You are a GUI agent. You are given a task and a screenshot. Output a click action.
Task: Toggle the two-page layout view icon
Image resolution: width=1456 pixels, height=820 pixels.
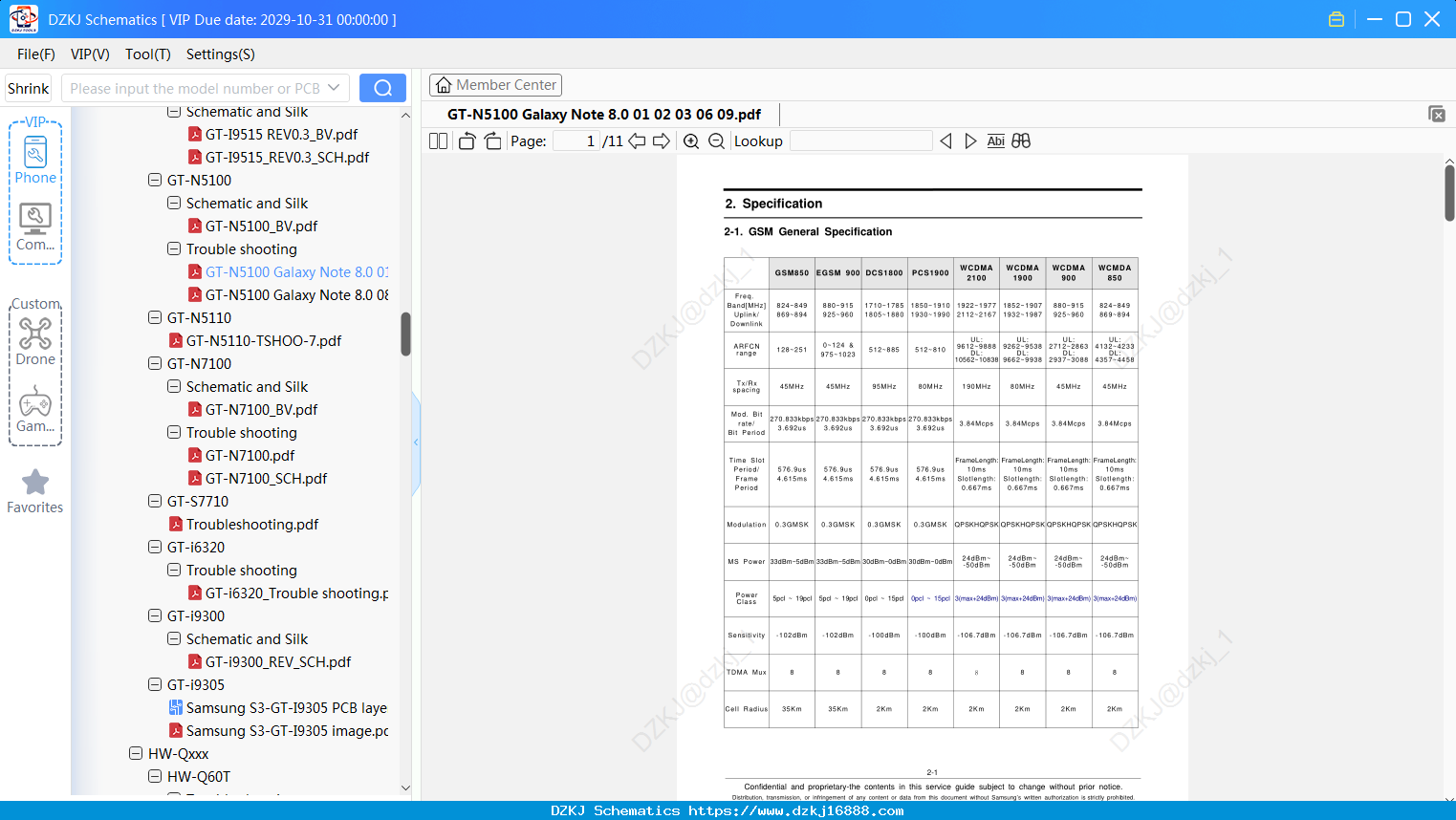439,141
